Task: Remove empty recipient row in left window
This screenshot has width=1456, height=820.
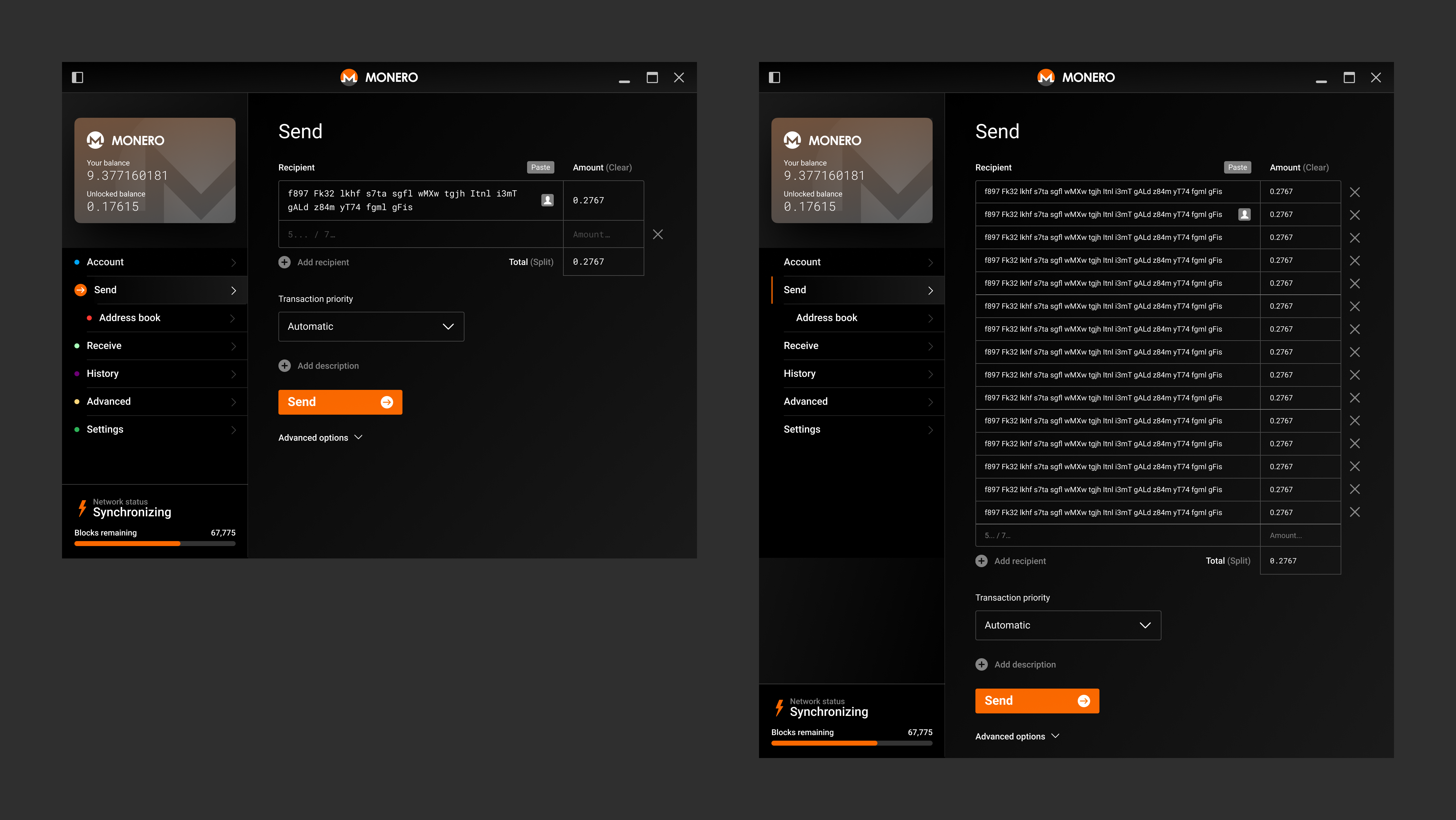Action: [x=658, y=234]
